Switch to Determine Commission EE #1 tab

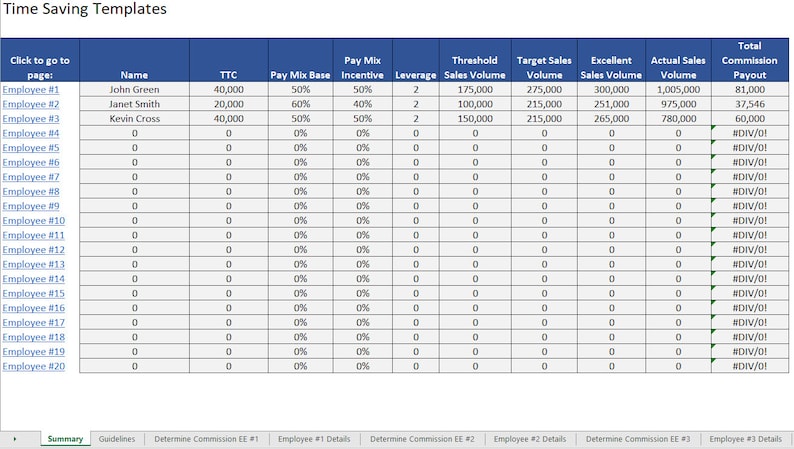tap(207, 439)
